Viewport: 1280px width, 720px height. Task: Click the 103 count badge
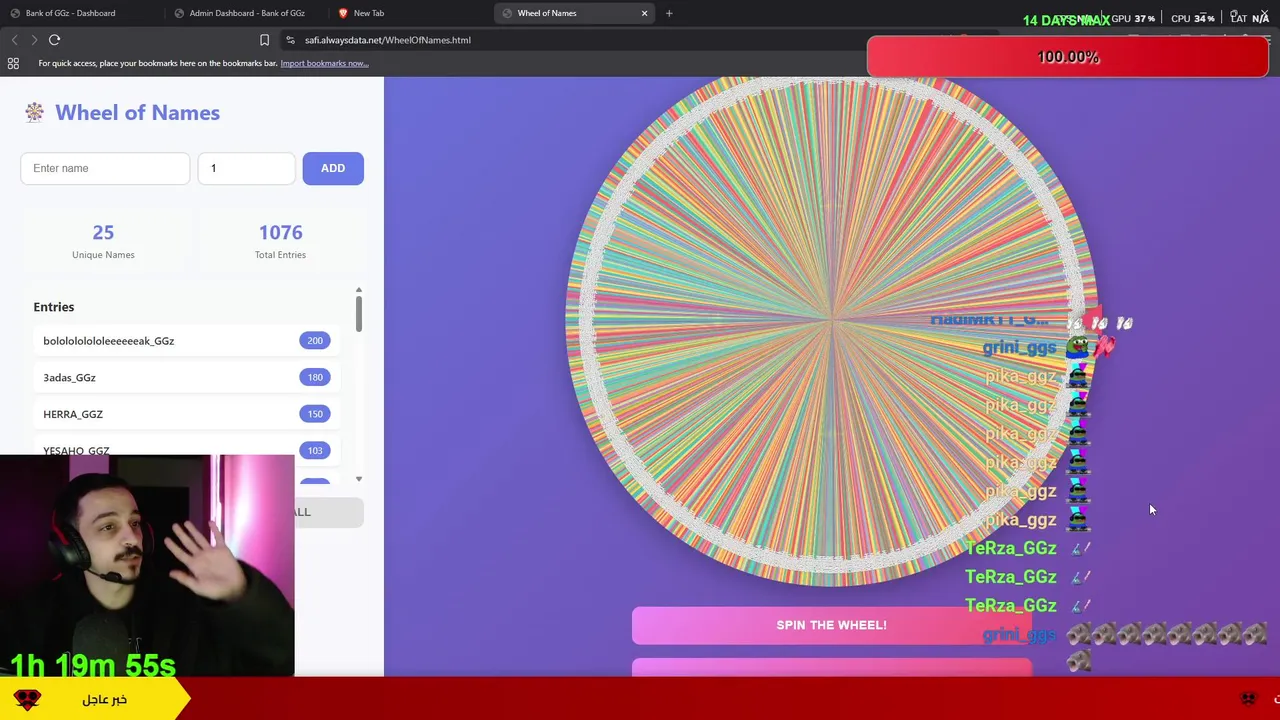coord(315,450)
